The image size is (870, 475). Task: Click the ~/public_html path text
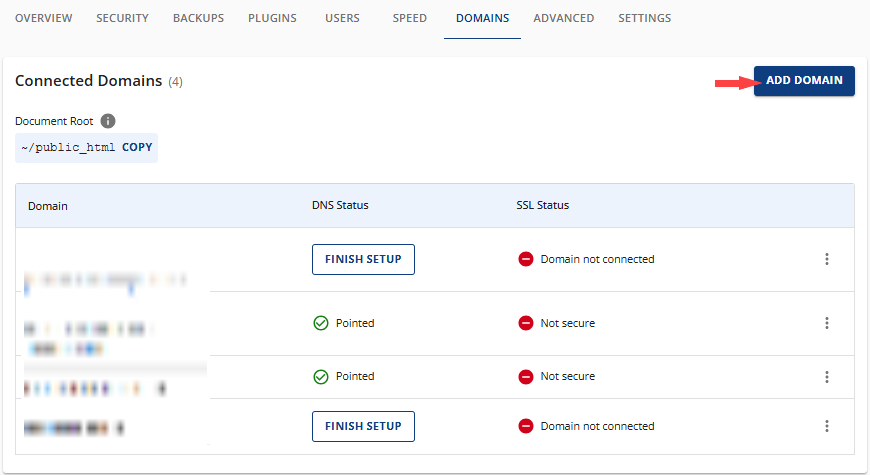click(x=68, y=147)
